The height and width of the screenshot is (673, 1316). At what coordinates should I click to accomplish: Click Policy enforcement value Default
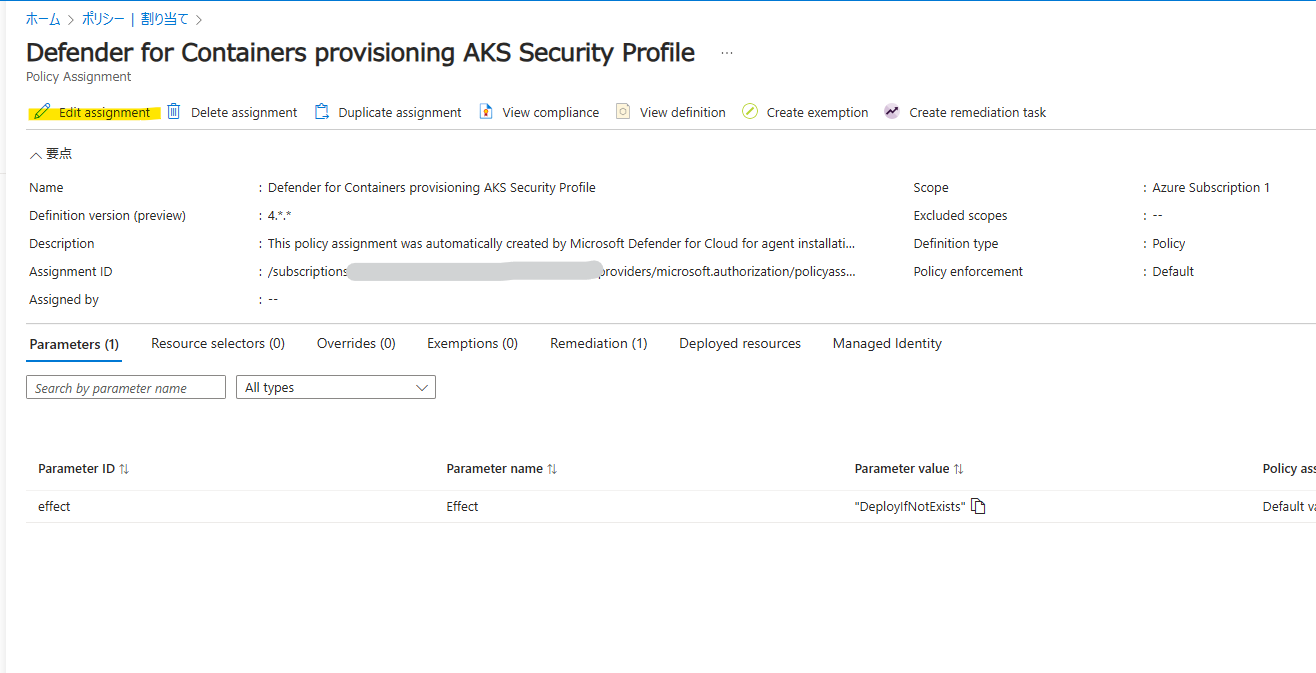1173,271
